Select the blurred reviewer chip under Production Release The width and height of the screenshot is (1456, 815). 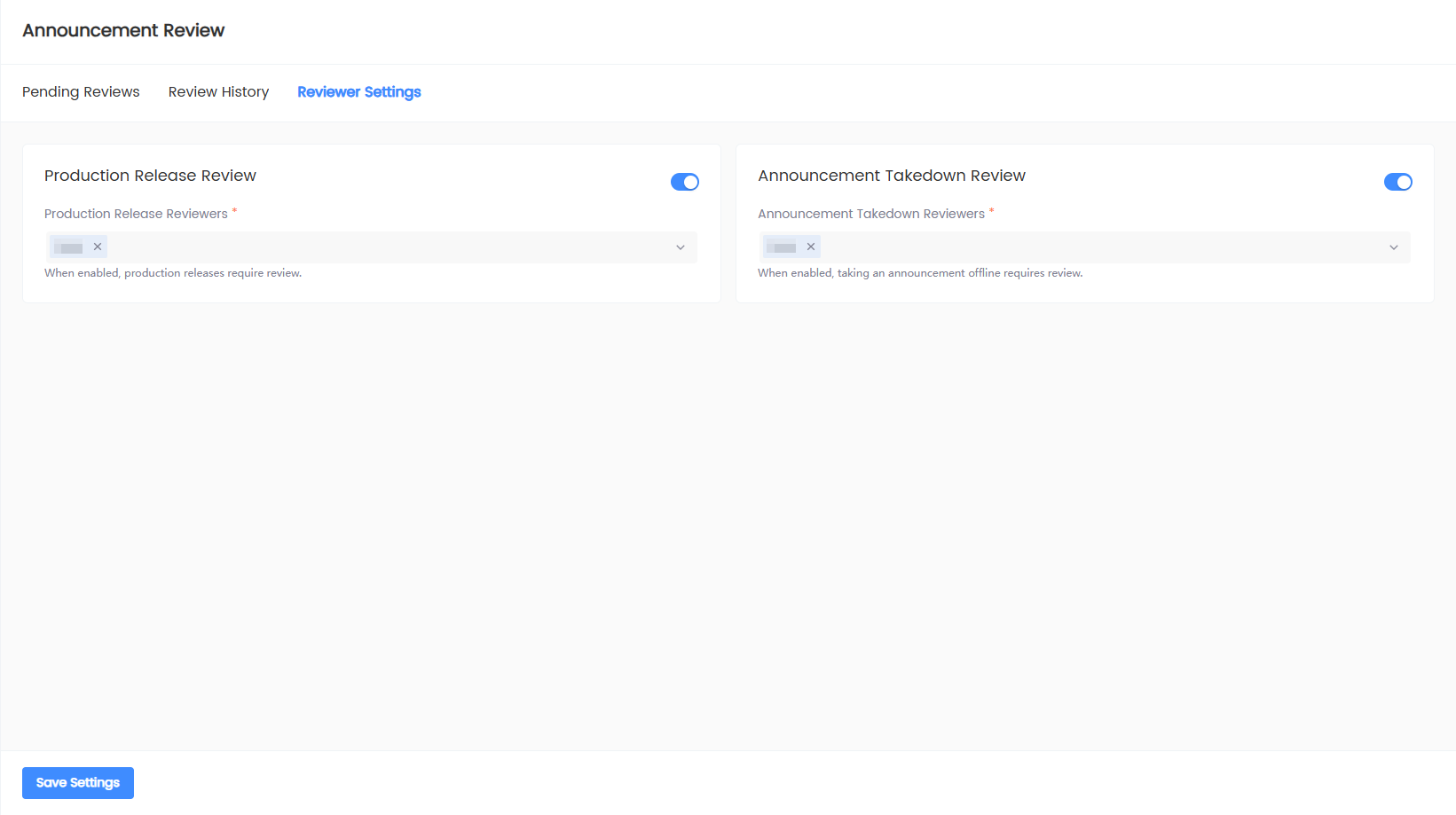pos(69,247)
